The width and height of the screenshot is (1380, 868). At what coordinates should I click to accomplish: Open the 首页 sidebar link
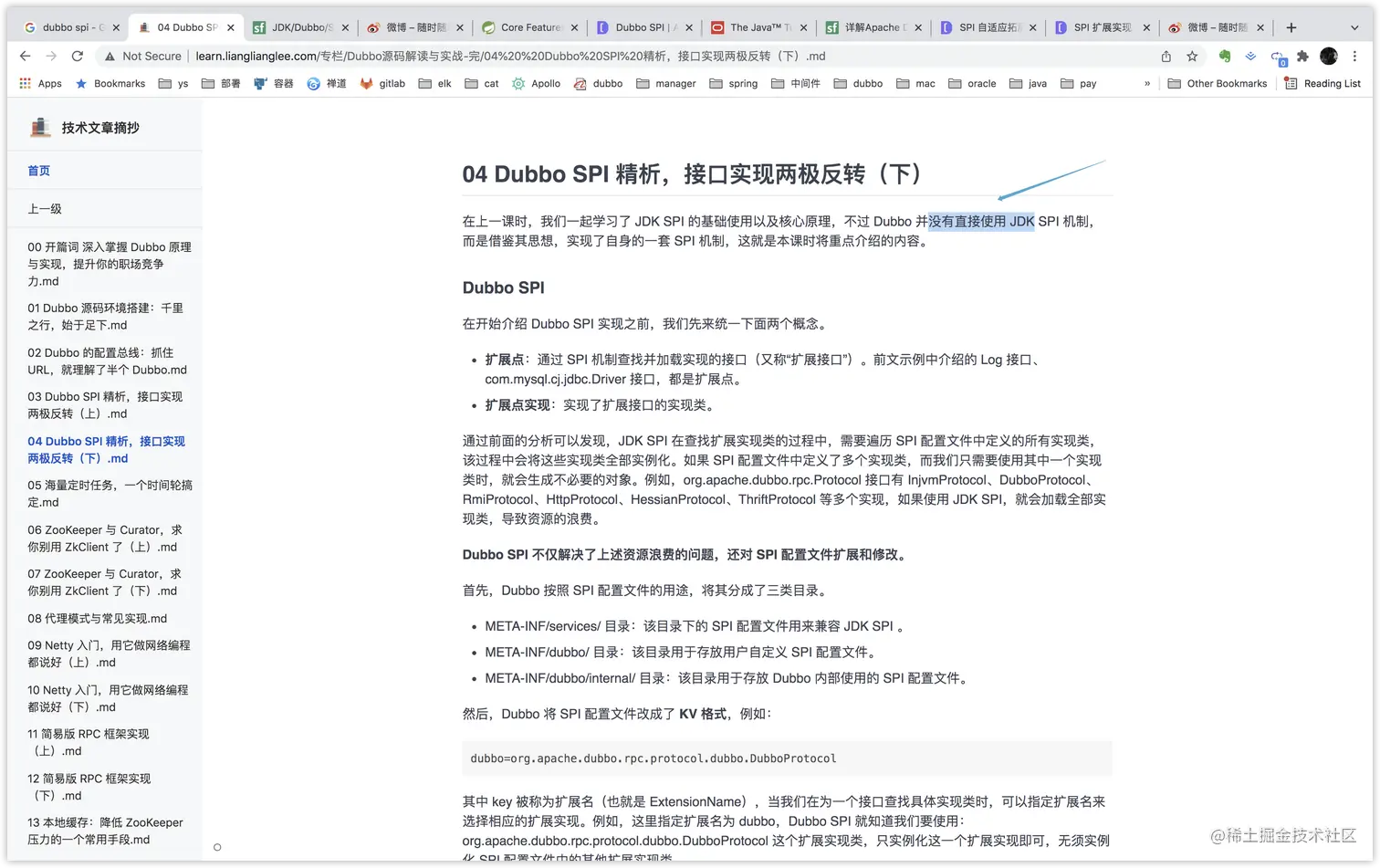[39, 171]
